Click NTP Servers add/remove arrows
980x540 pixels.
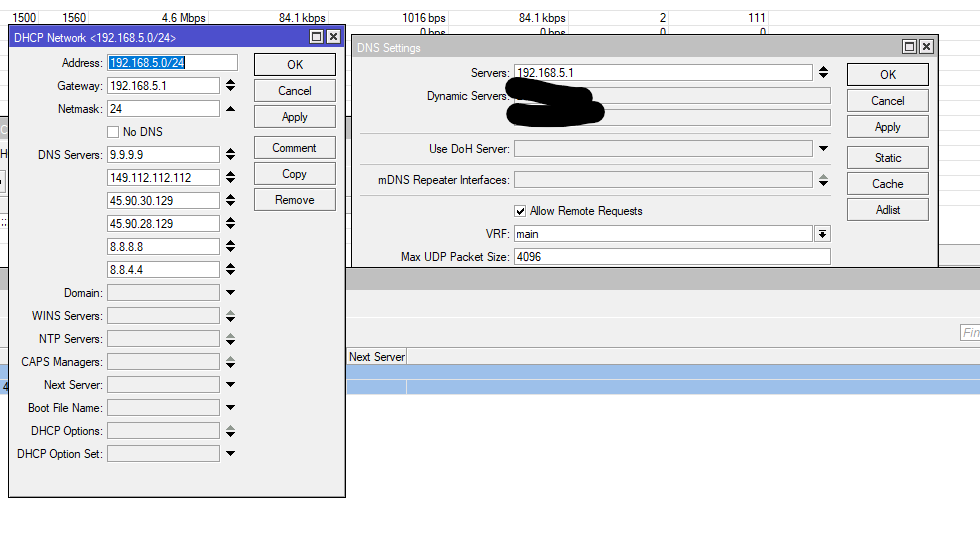point(231,339)
